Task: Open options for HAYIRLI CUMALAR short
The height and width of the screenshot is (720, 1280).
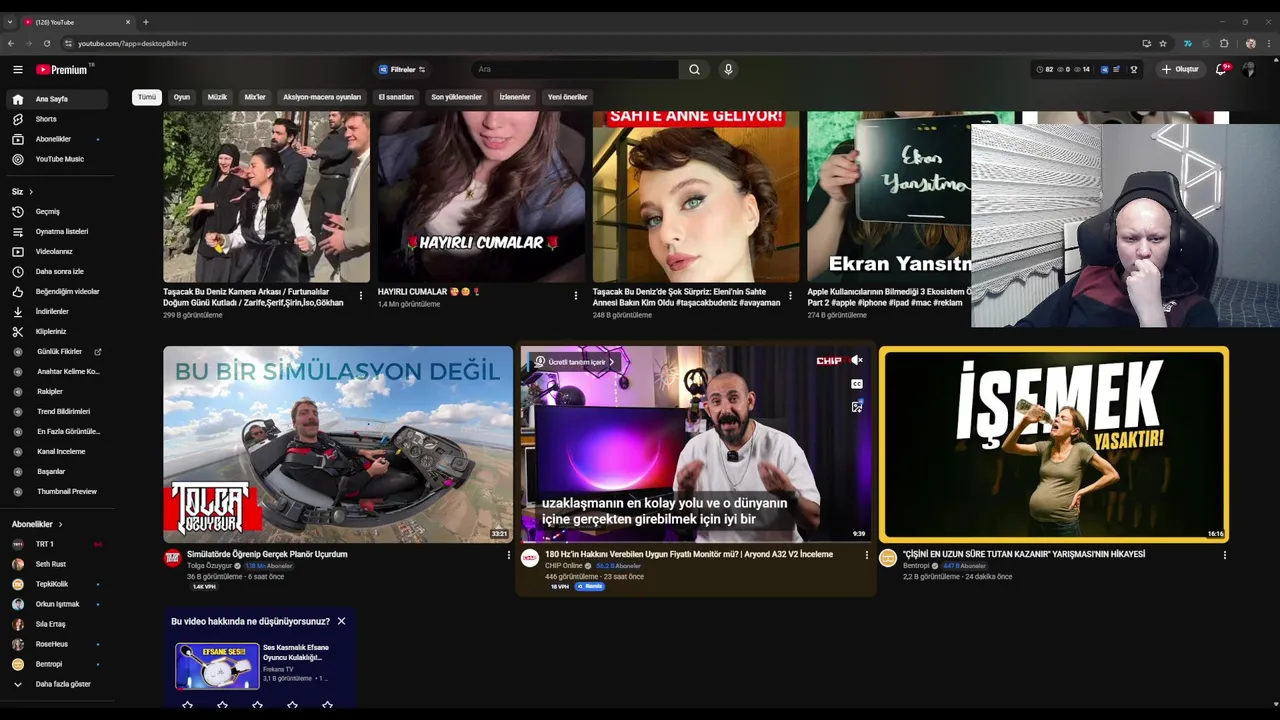Action: 575,295
